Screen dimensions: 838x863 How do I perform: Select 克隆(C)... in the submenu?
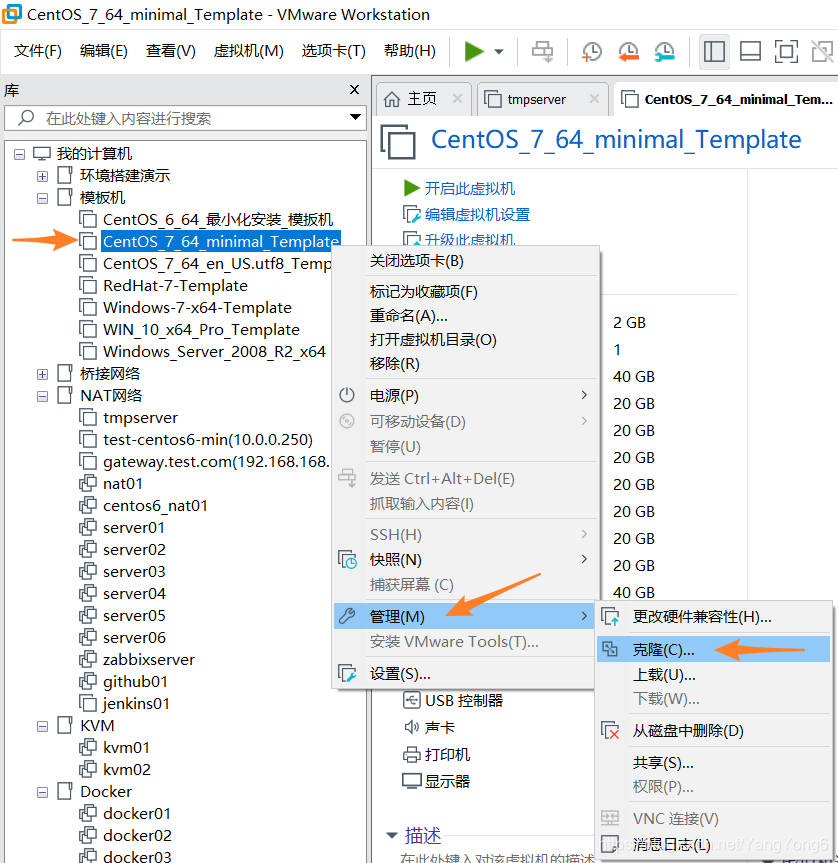713,649
